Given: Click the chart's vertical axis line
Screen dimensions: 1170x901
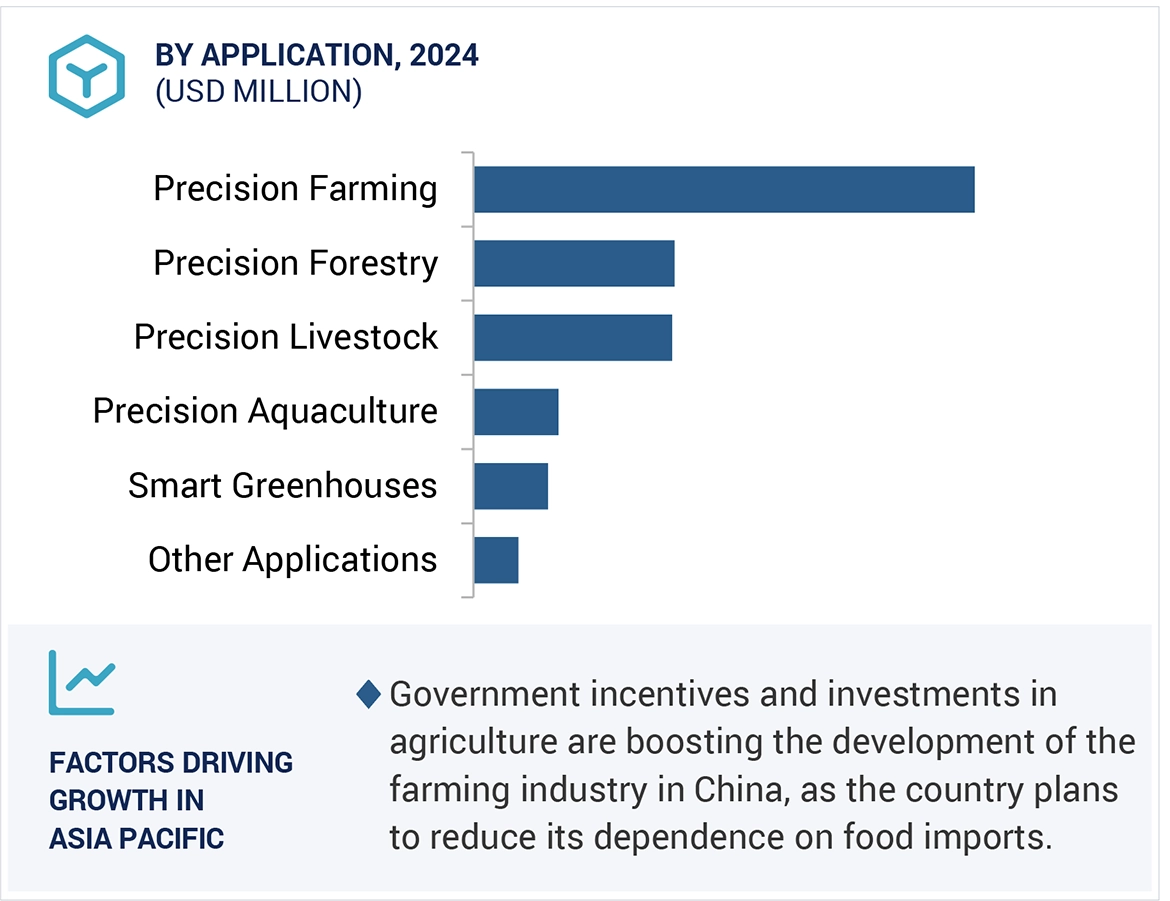Looking at the screenshot, I should coord(473,375).
